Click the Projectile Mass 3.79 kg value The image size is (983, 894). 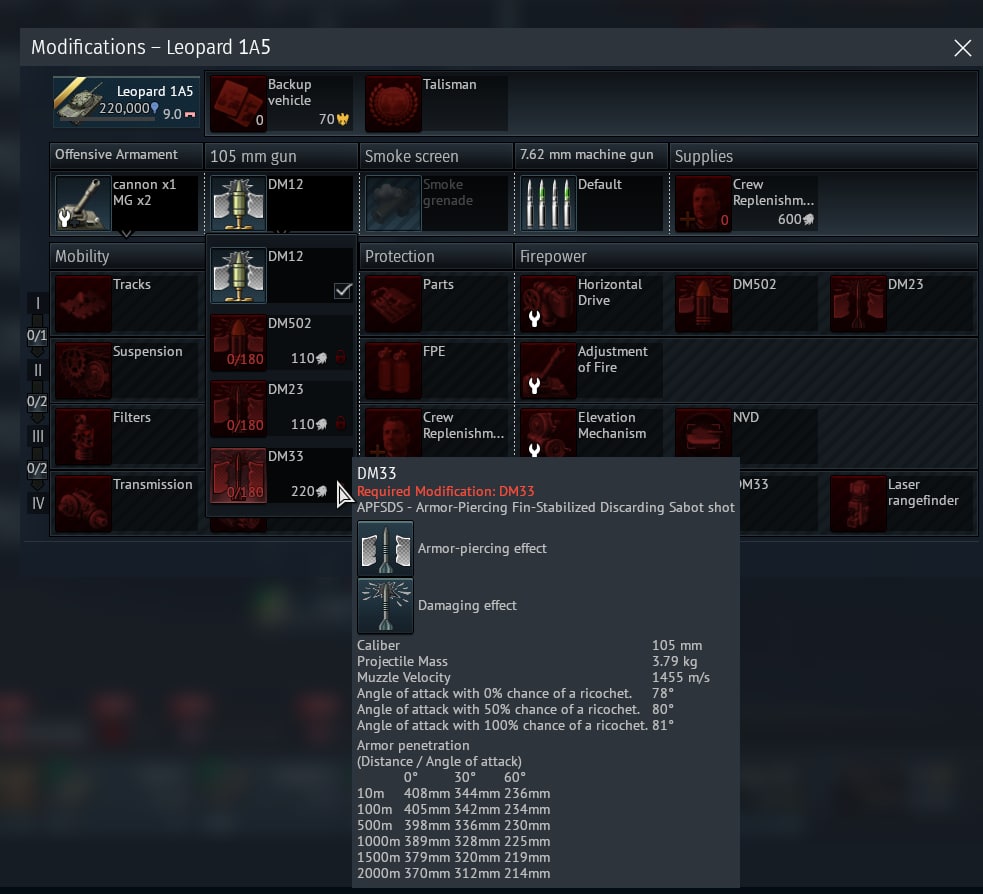pos(675,661)
